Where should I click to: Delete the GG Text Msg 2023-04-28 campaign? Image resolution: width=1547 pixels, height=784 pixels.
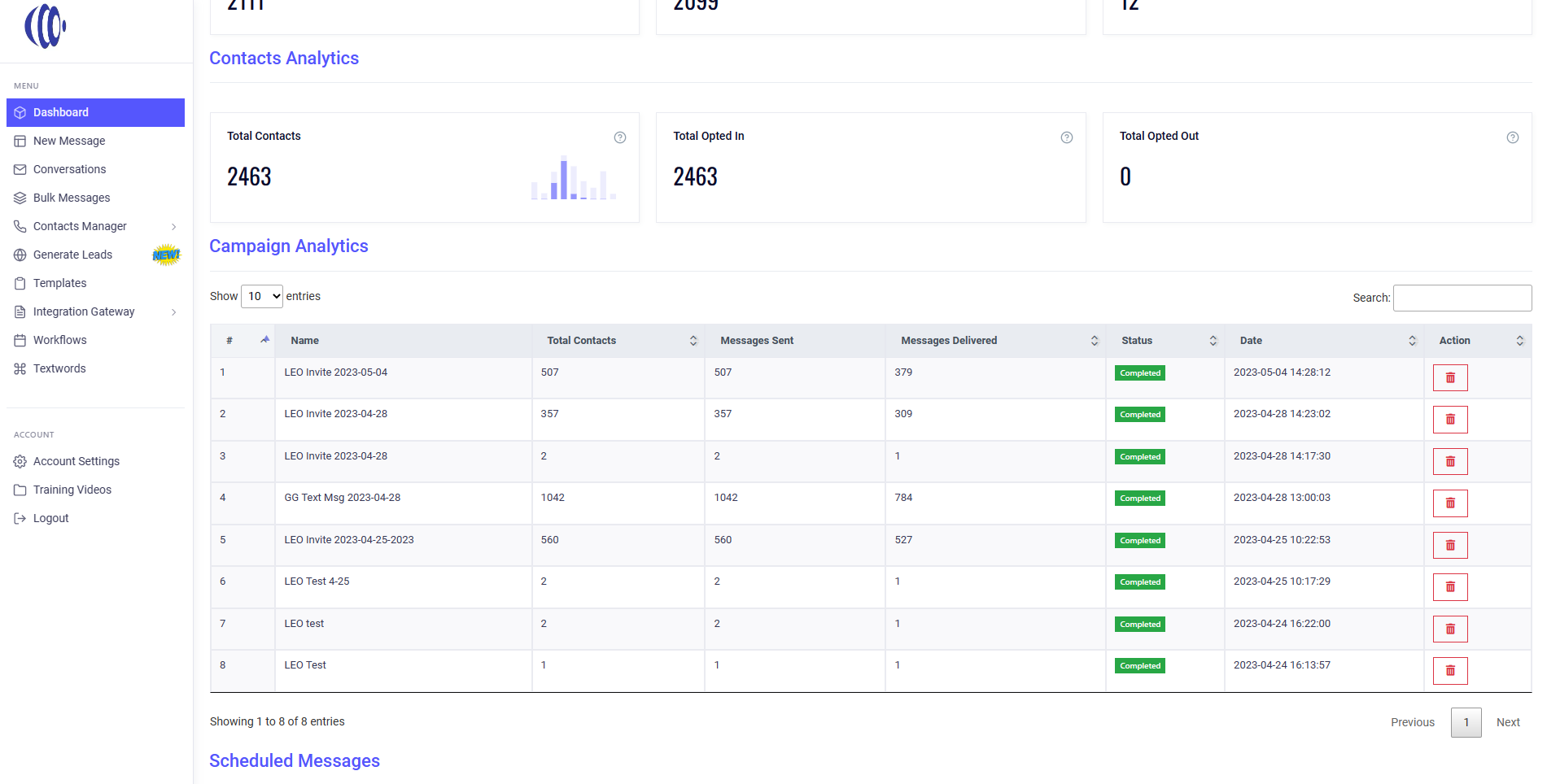tap(1449, 503)
